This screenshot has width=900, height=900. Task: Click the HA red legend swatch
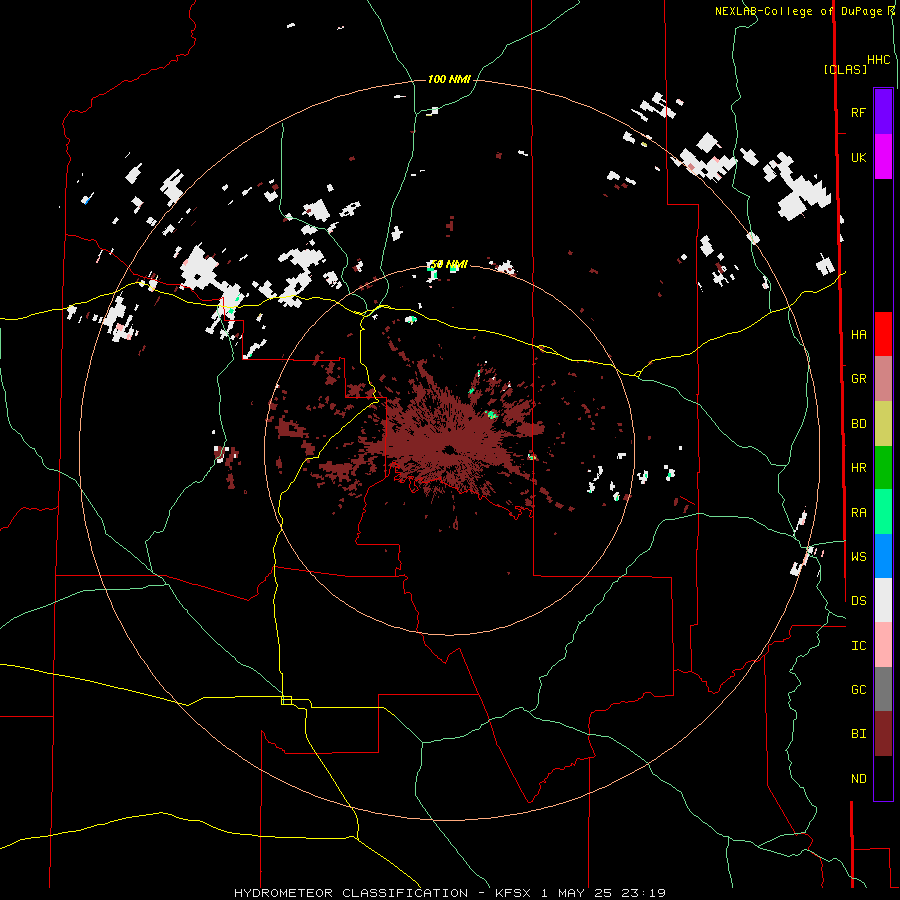[883, 334]
